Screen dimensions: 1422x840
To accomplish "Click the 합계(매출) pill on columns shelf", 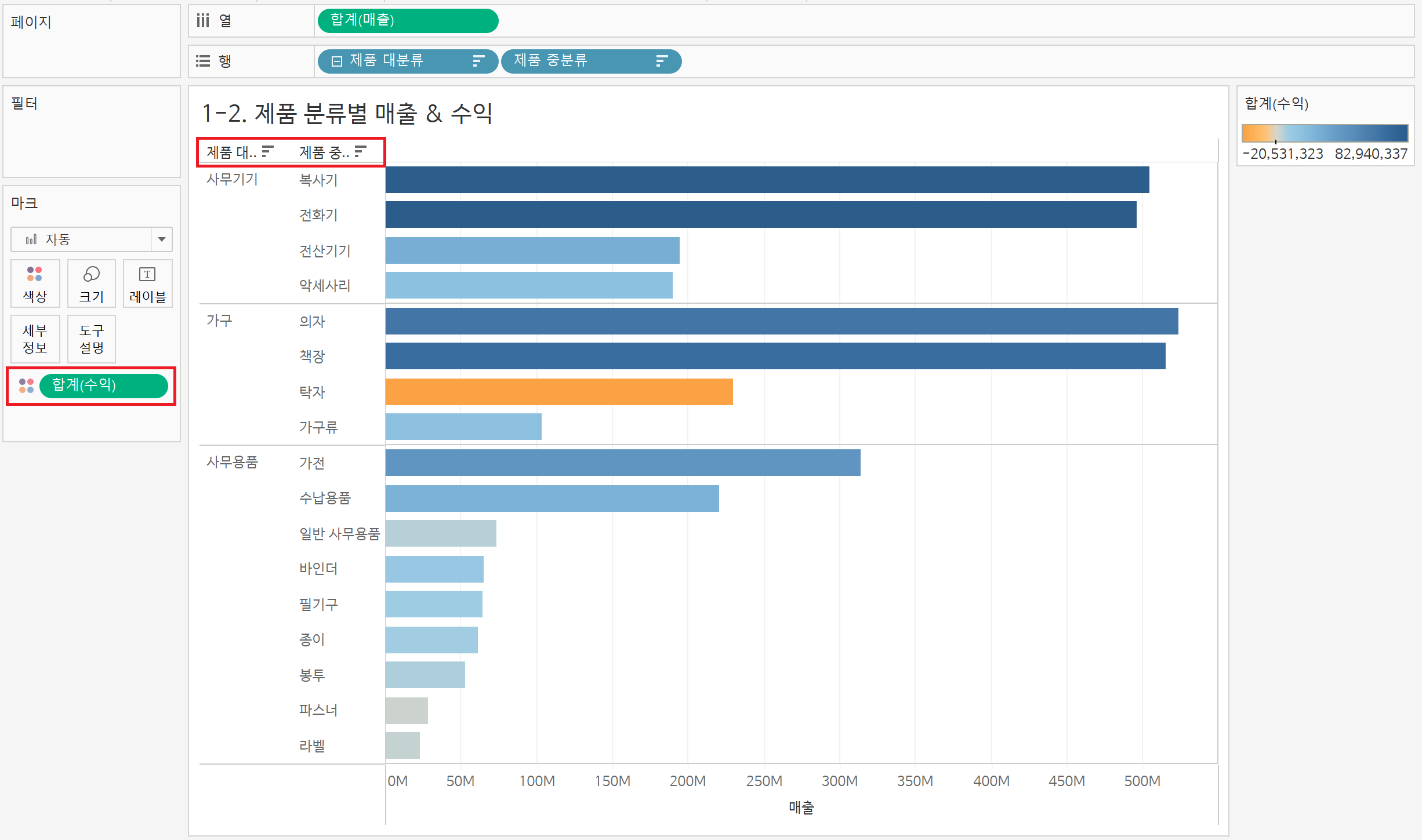I will coord(408,21).
